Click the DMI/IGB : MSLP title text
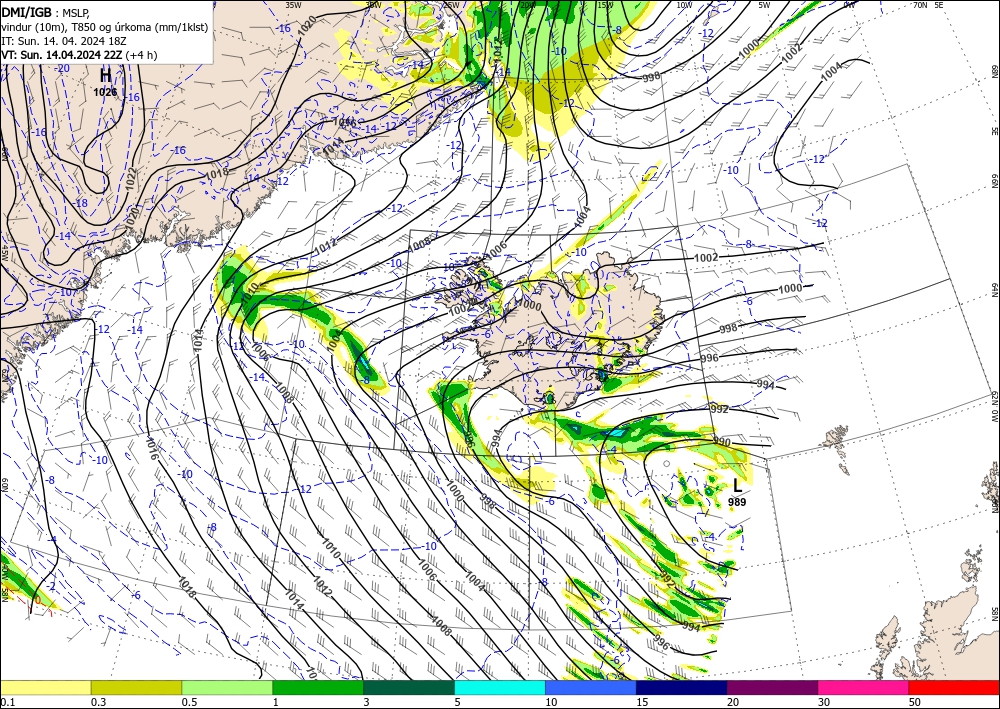This screenshot has width=1000, height=709. tap(46, 12)
